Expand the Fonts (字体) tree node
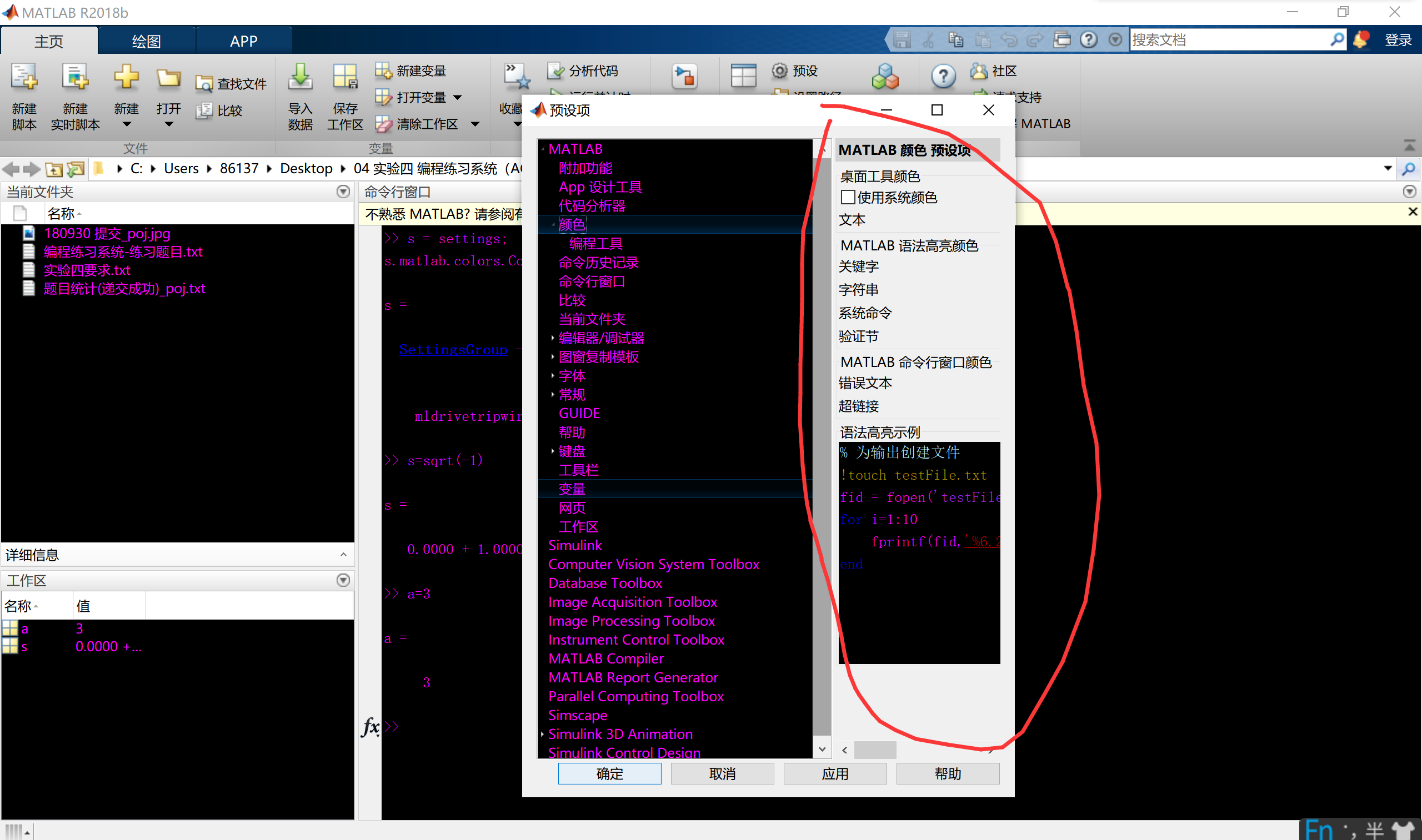This screenshot has height=840, width=1422. (x=552, y=376)
